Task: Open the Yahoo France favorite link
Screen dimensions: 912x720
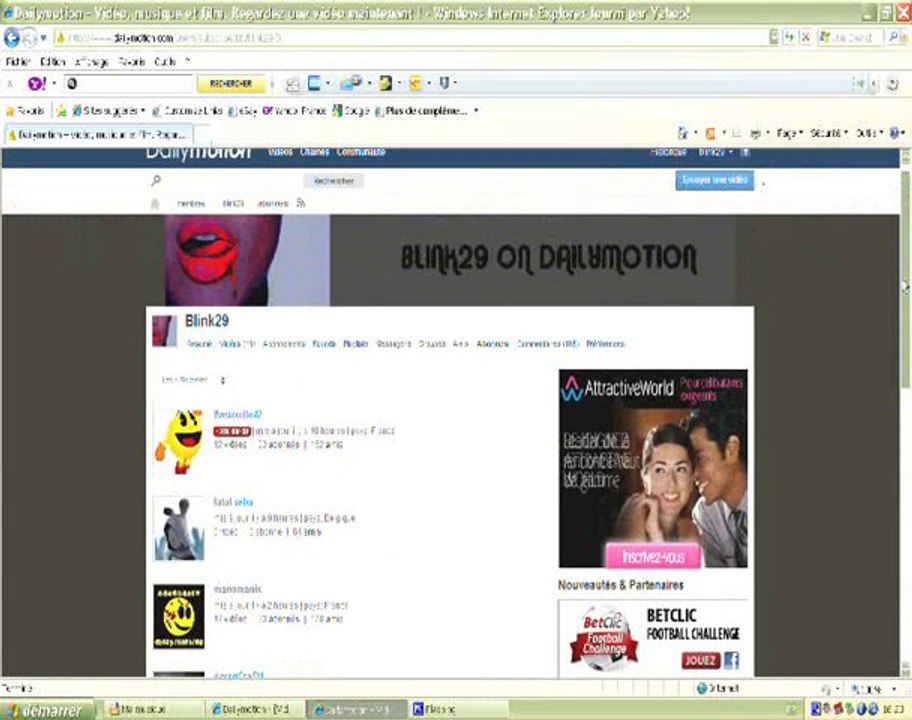Action: click(x=294, y=111)
